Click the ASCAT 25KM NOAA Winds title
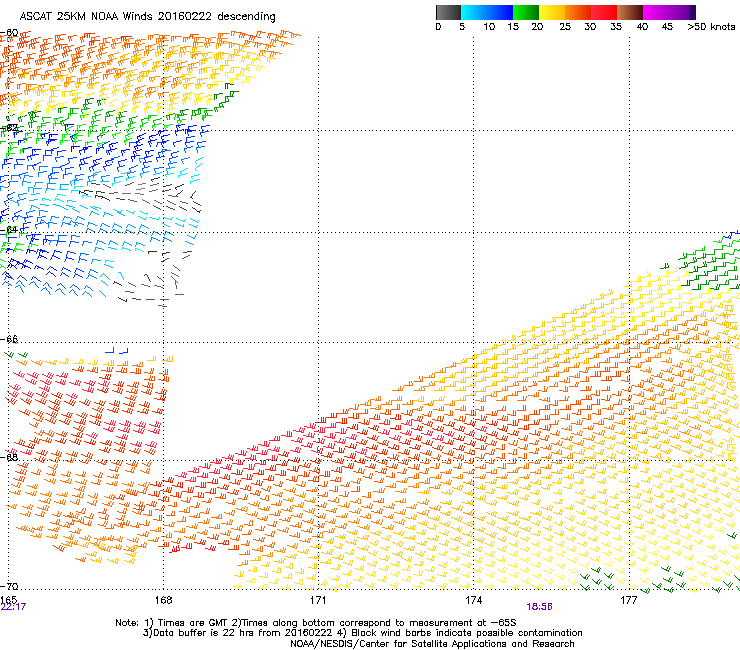 click(x=147, y=17)
